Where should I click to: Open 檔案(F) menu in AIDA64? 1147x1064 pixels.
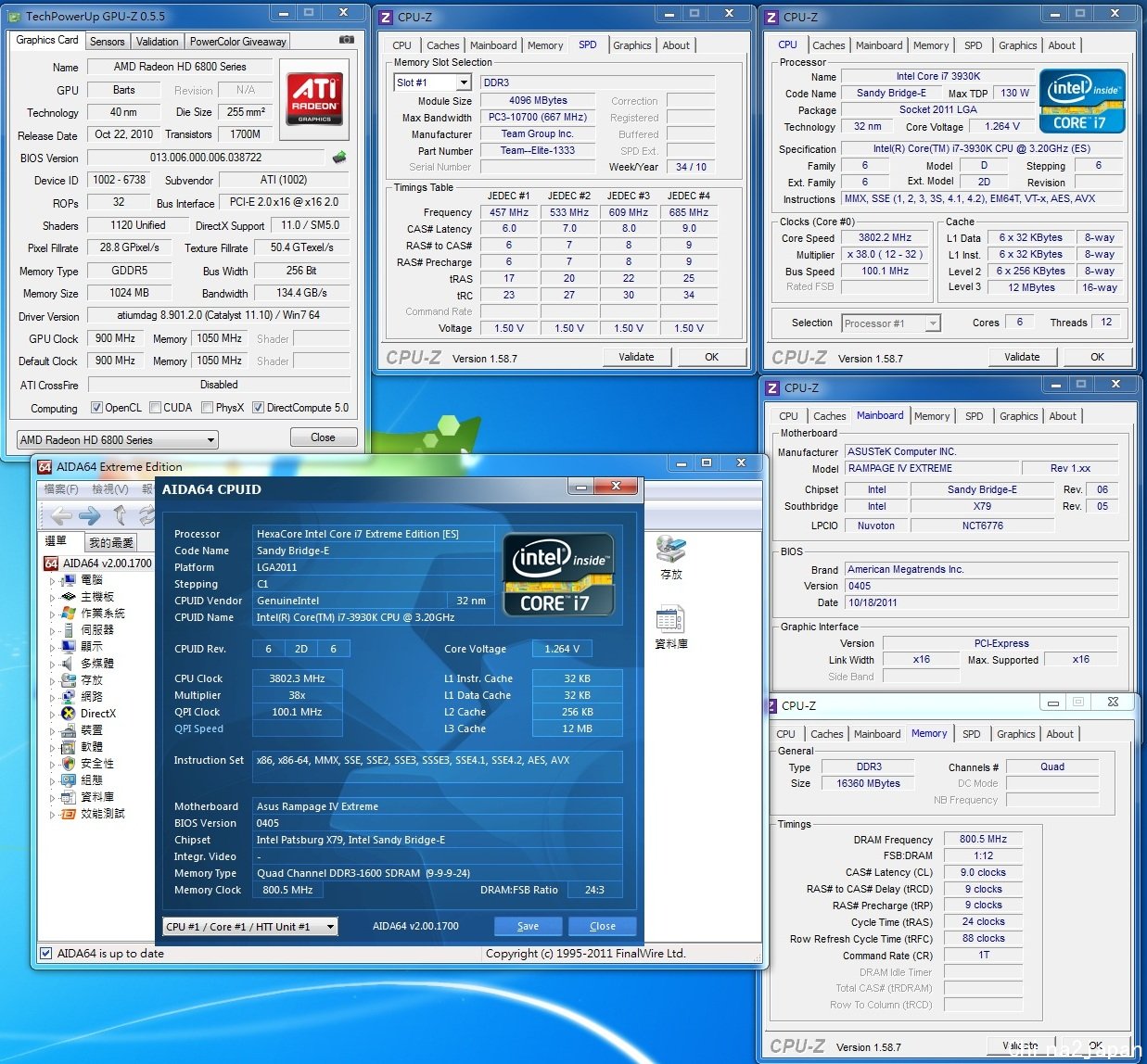(x=61, y=489)
